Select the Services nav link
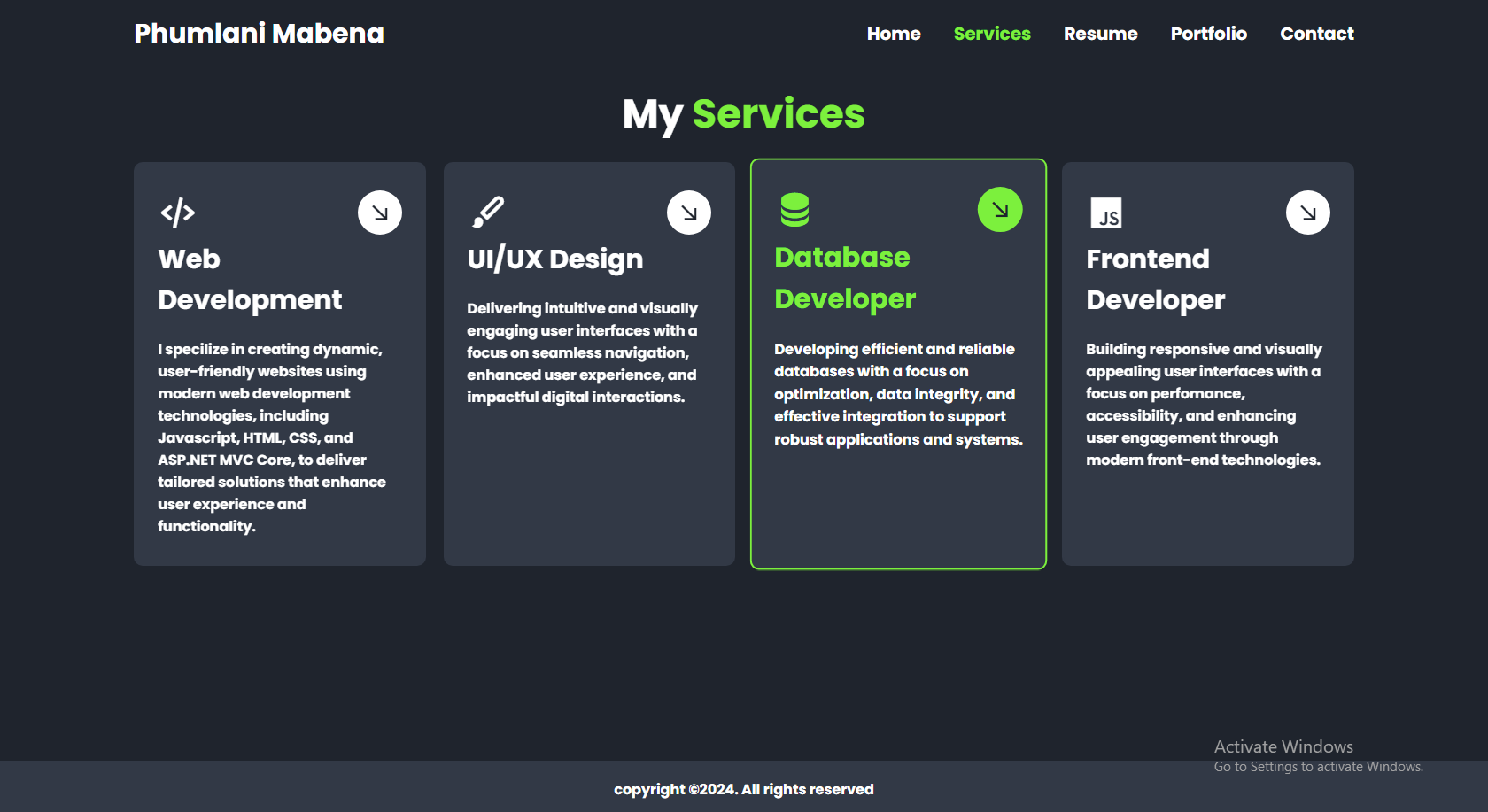Viewport: 1488px width, 812px height. point(992,34)
